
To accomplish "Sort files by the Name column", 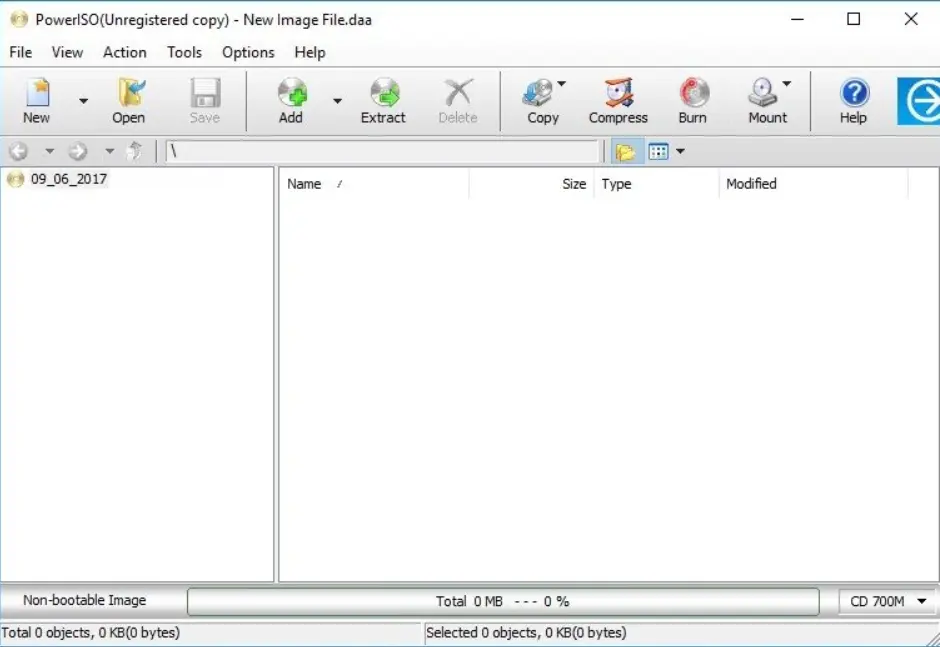I will [x=304, y=184].
